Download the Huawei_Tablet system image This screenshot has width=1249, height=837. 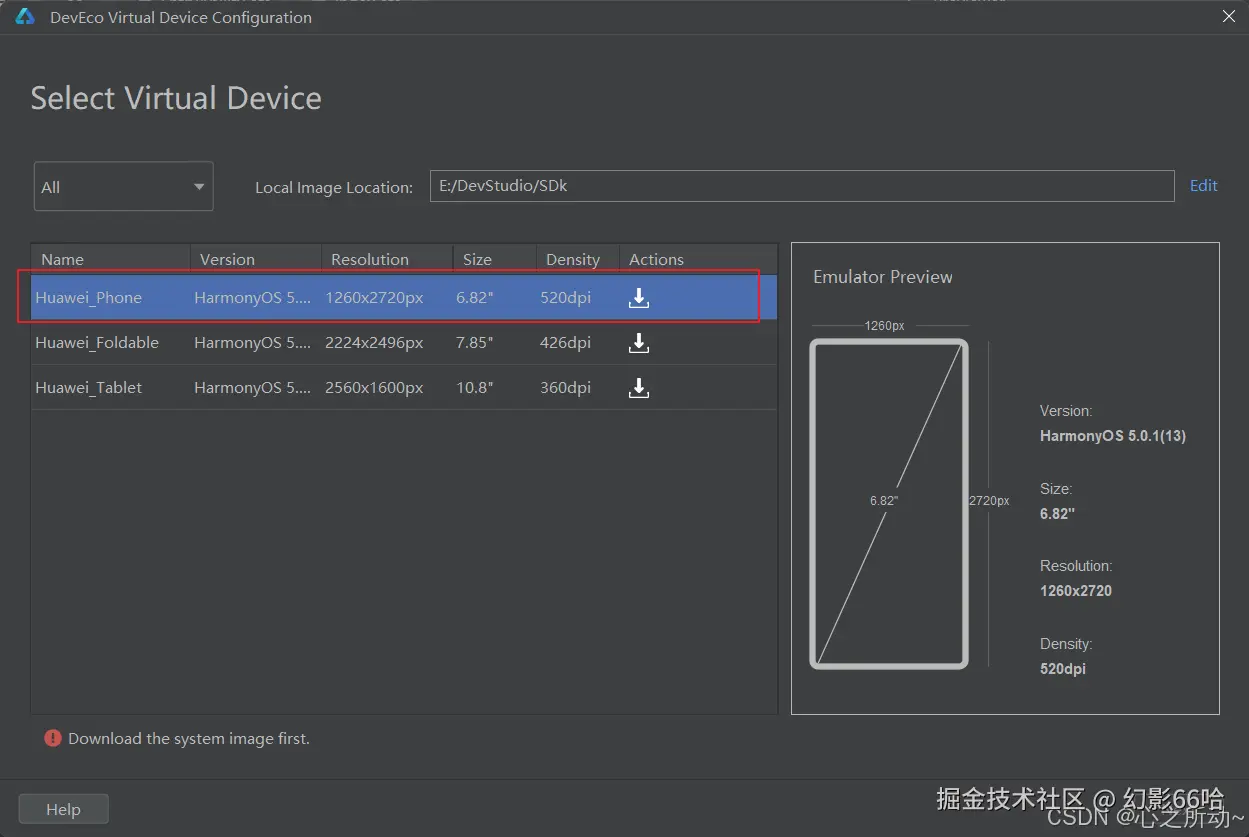coord(639,388)
